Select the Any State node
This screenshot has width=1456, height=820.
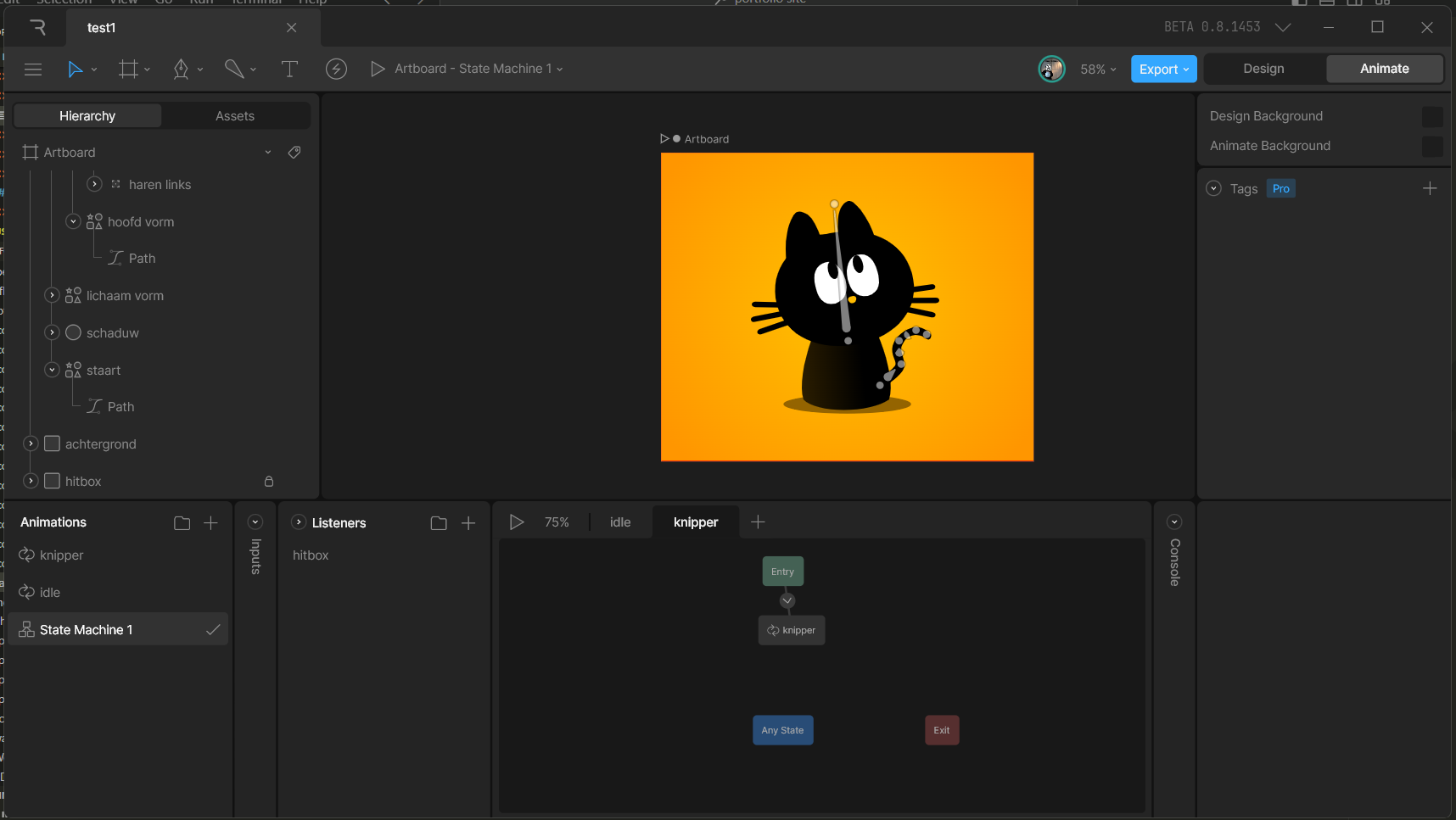783,730
